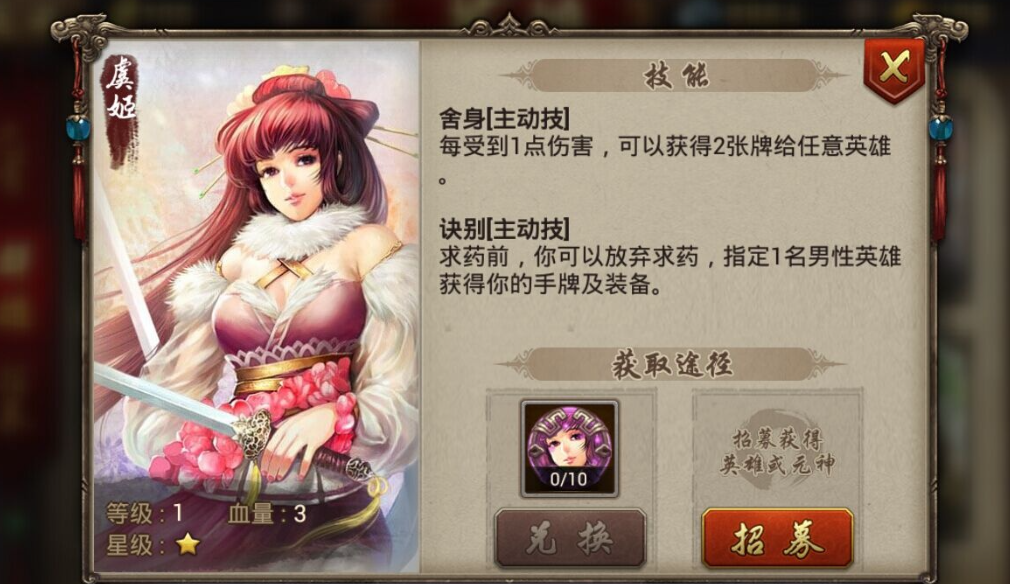This screenshot has height=584, width=1010.
Task: Click the 血量: 3 health label
Action: tap(267, 513)
